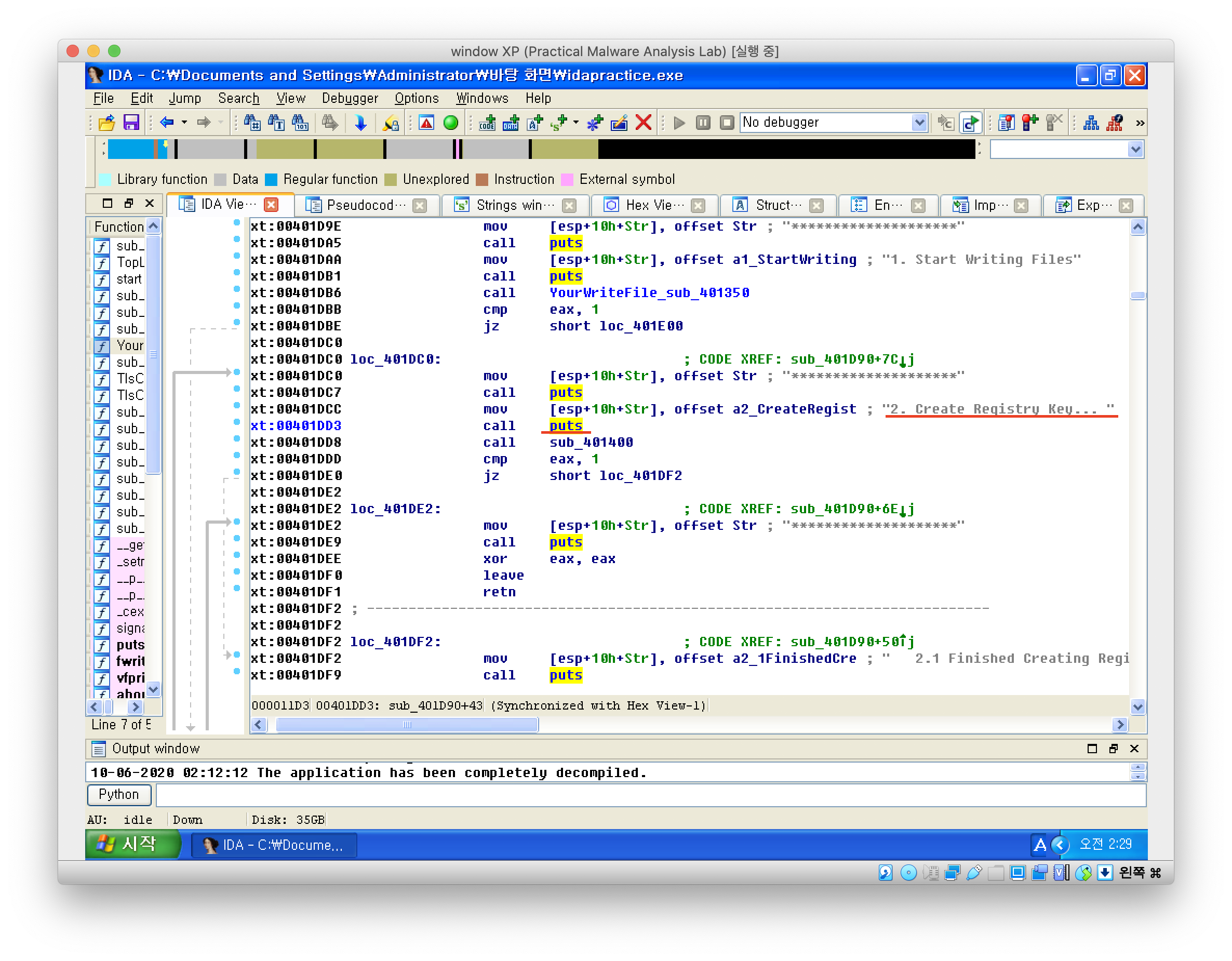This screenshot has width=1232, height=961.
Task: Click the language bar A icon
Action: [1040, 845]
